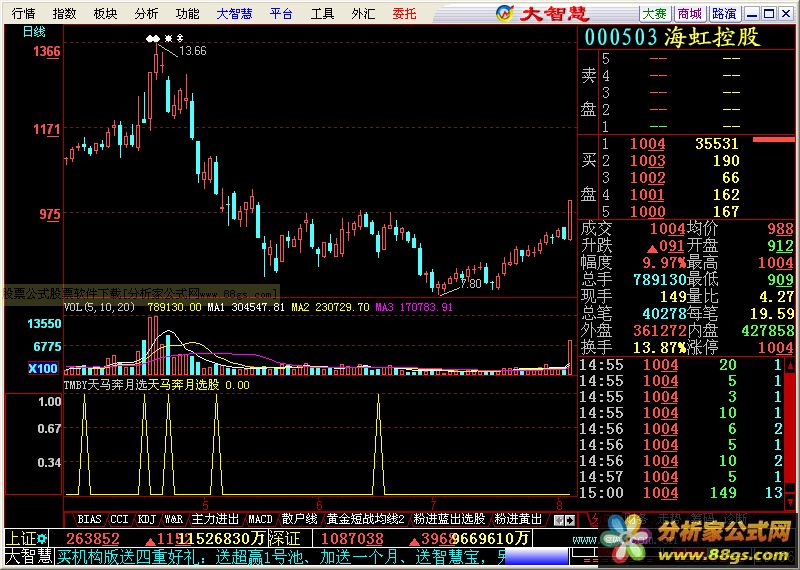
Task: Click the 路演 button in title bar
Action: 724,14
